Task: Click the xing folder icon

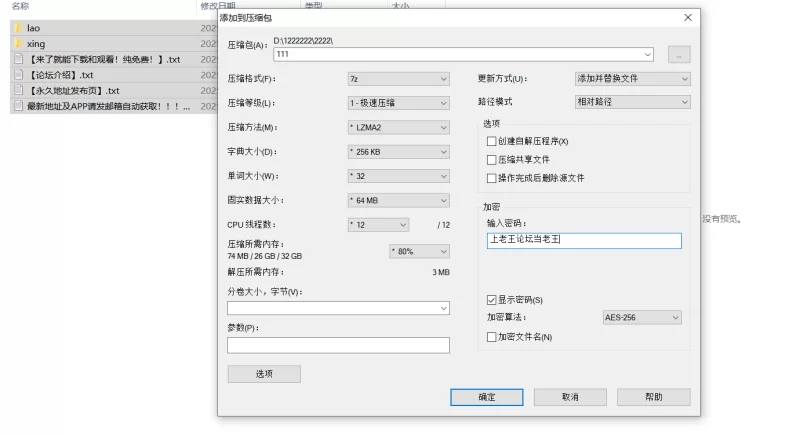Action: 18,43
